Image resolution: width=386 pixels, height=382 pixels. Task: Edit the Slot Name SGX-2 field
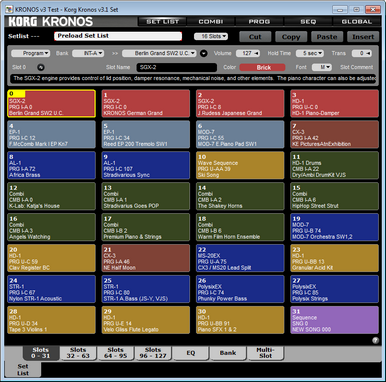(177, 67)
